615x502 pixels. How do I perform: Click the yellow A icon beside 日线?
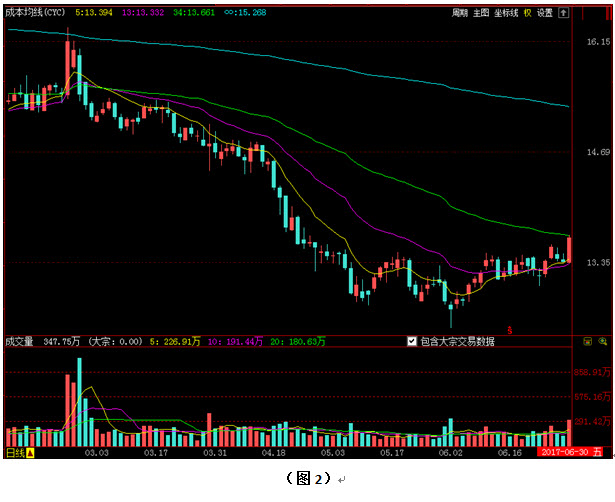point(30,453)
